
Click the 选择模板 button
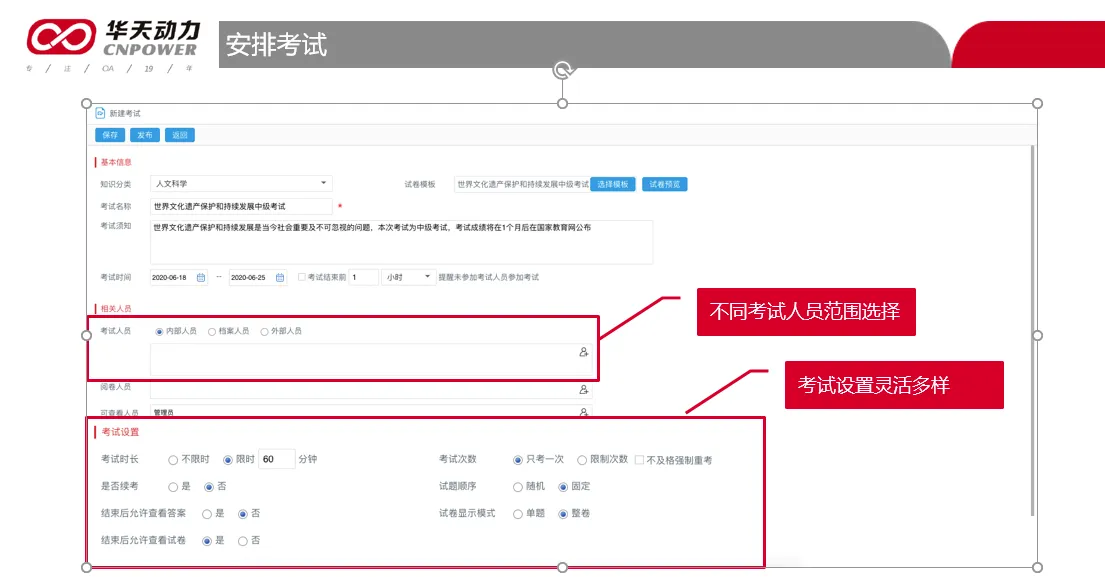point(613,184)
